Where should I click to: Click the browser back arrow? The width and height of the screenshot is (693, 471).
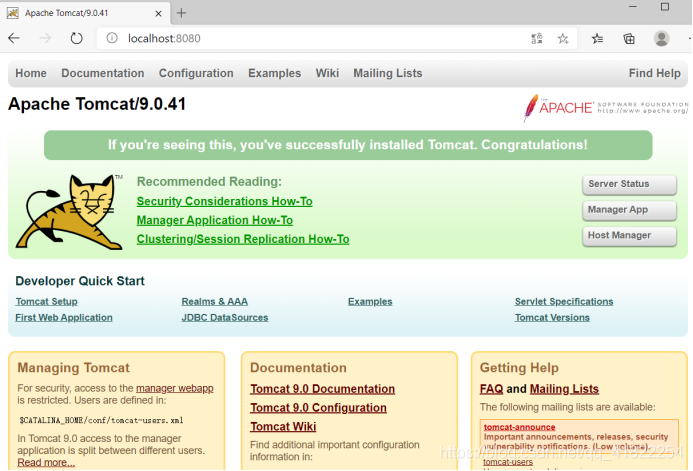[14, 38]
